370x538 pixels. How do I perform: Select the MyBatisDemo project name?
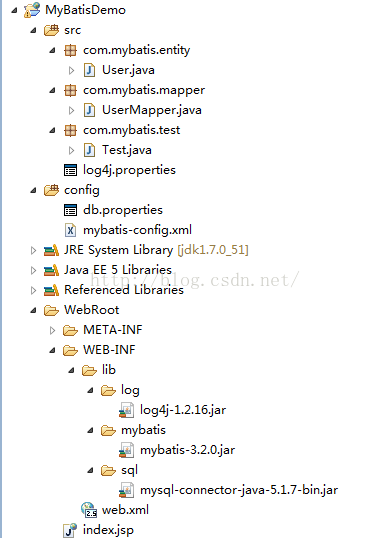85,10
